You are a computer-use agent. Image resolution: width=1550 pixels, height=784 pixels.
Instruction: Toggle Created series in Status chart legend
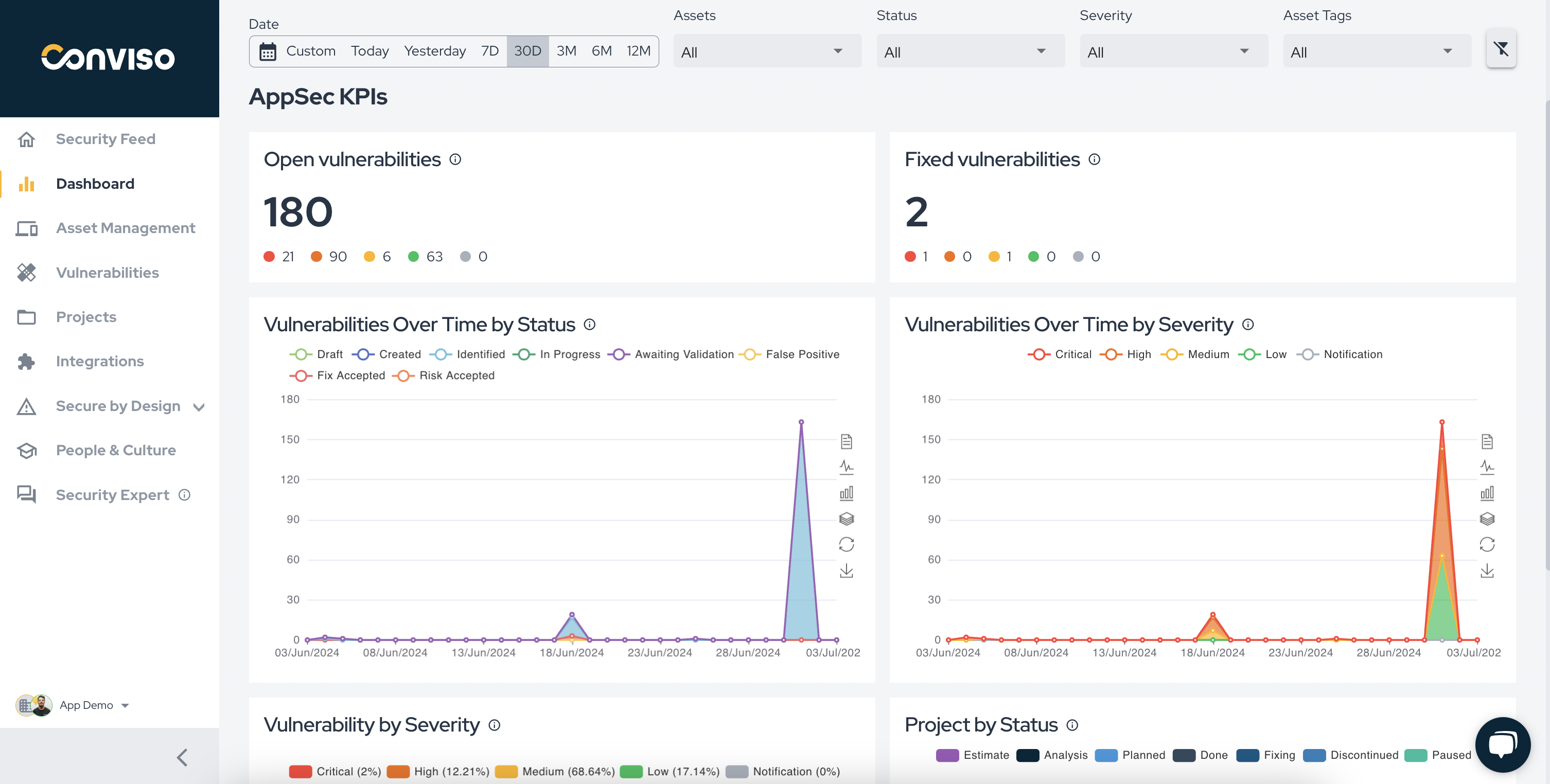tap(386, 354)
